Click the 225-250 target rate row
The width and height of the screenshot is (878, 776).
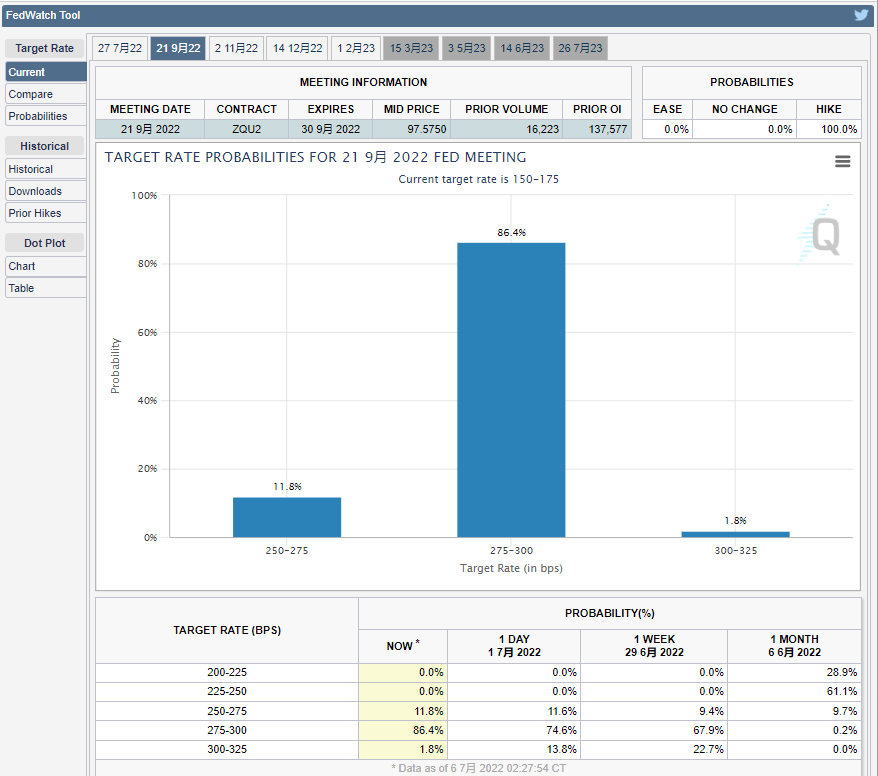click(x=478, y=691)
